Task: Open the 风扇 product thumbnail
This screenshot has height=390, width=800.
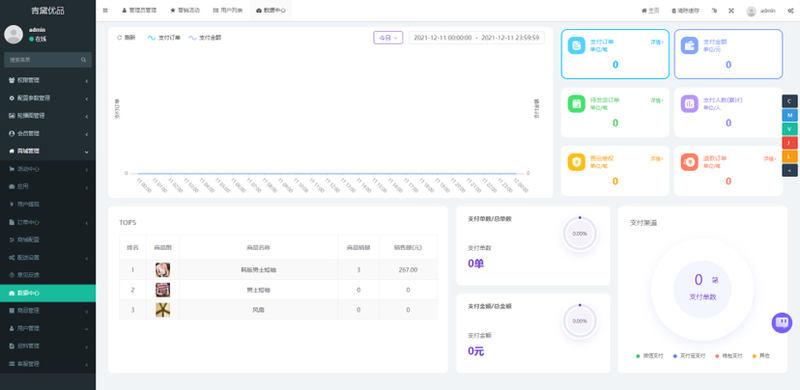Action: coord(163,310)
